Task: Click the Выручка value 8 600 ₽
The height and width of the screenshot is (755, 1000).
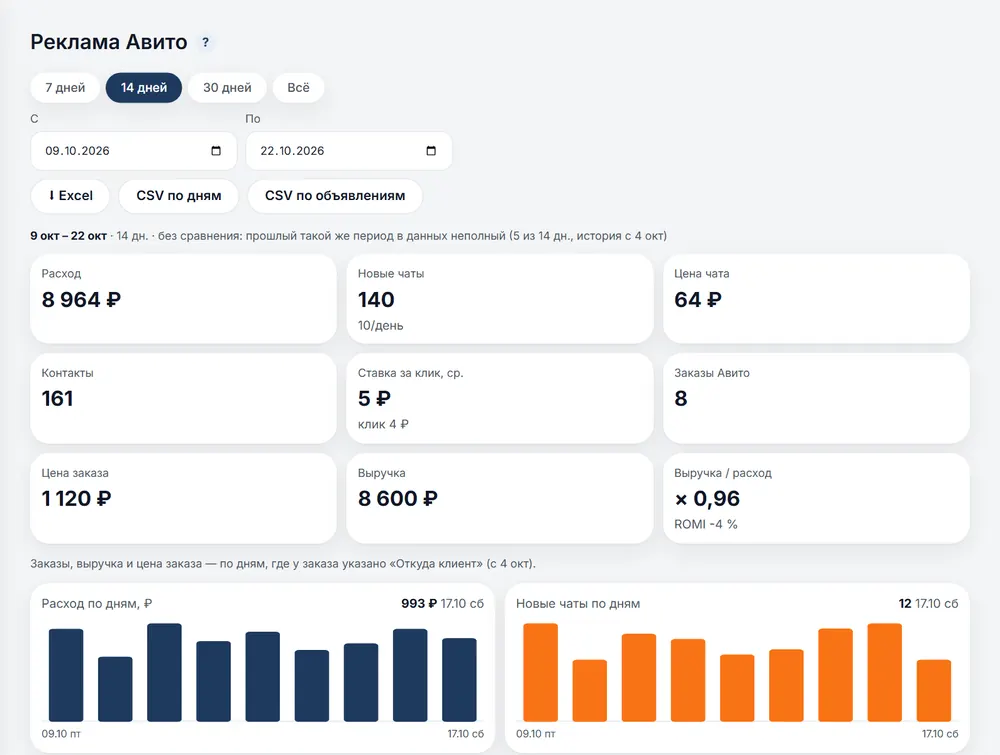Action: [398, 499]
